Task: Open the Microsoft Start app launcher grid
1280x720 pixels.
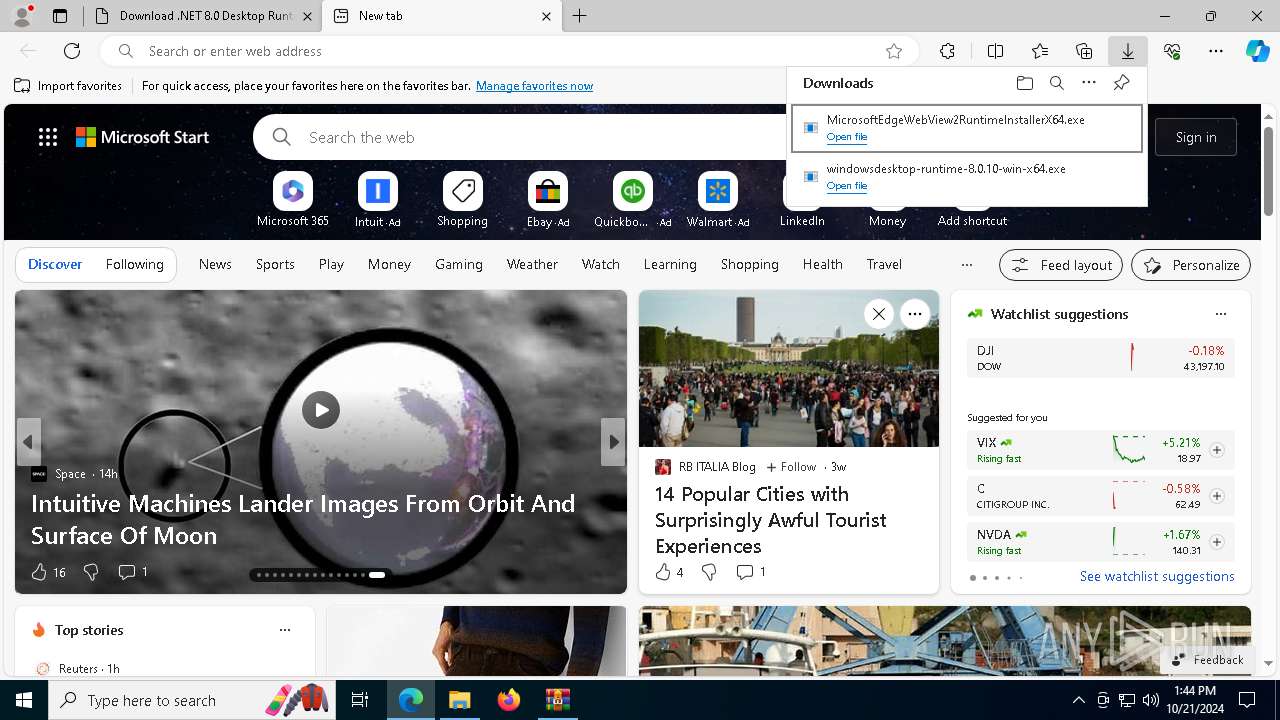Action: coord(48,137)
